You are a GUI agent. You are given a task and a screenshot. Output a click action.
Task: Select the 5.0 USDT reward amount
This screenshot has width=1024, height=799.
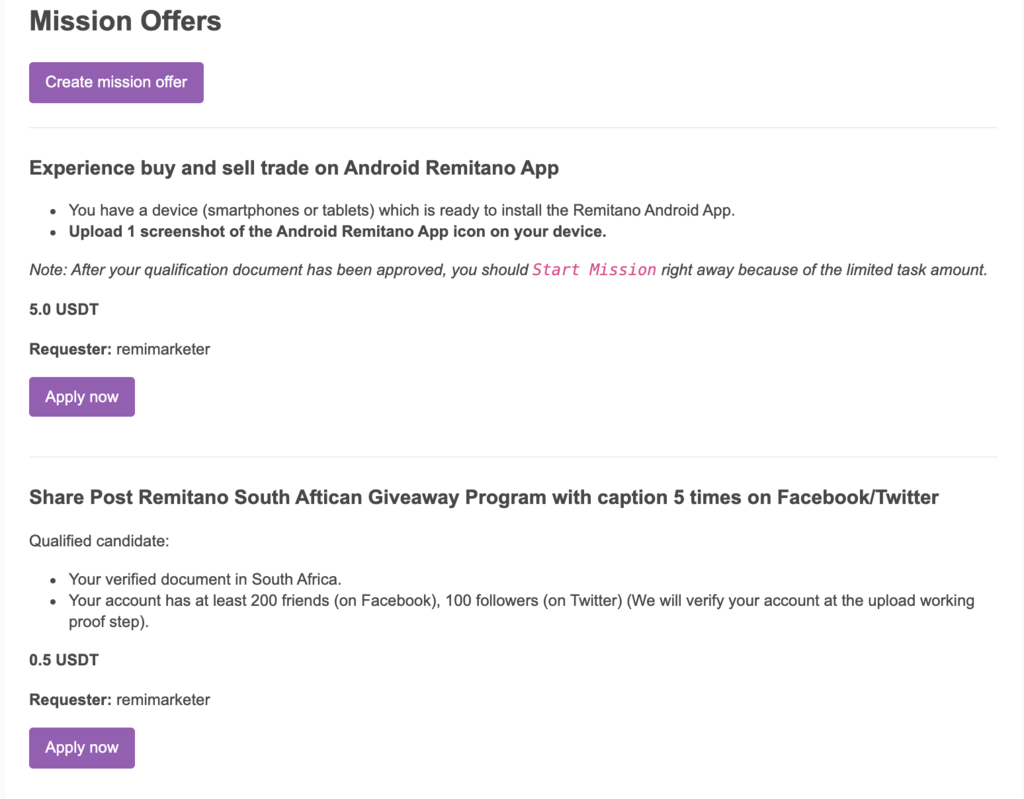click(64, 310)
